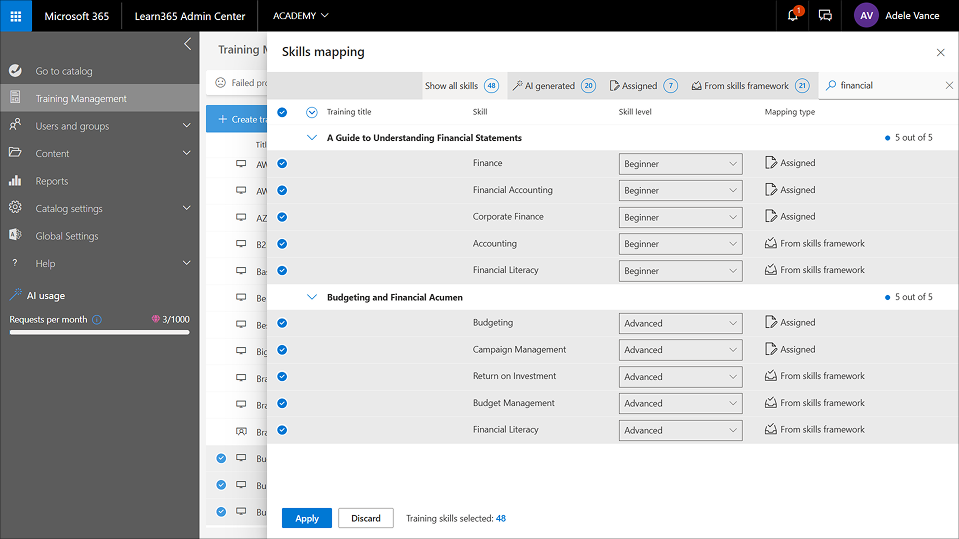Click the Apply button
The image size is (959, 539).
(x=307, y=518)
